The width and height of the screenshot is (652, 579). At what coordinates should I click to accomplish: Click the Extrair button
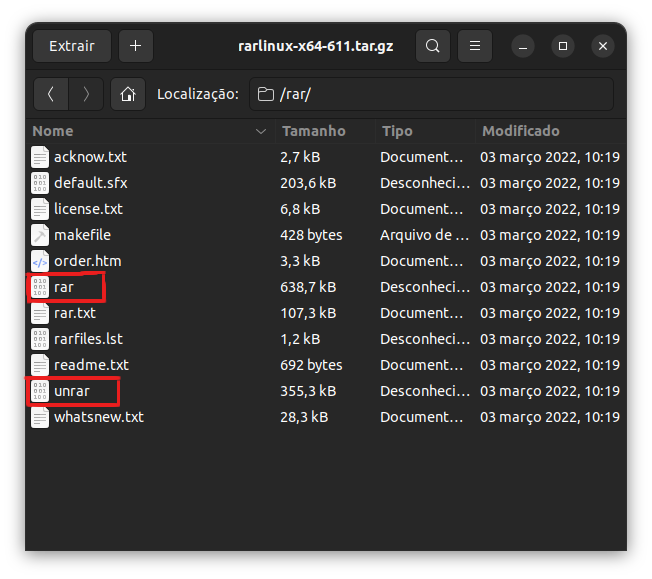coord(72,46)
